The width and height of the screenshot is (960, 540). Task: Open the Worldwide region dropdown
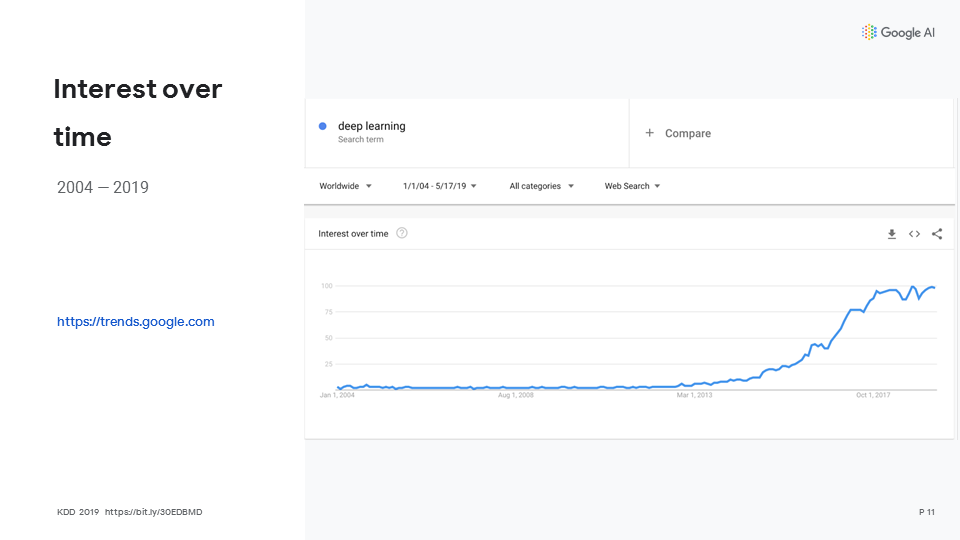coord(345,186)
